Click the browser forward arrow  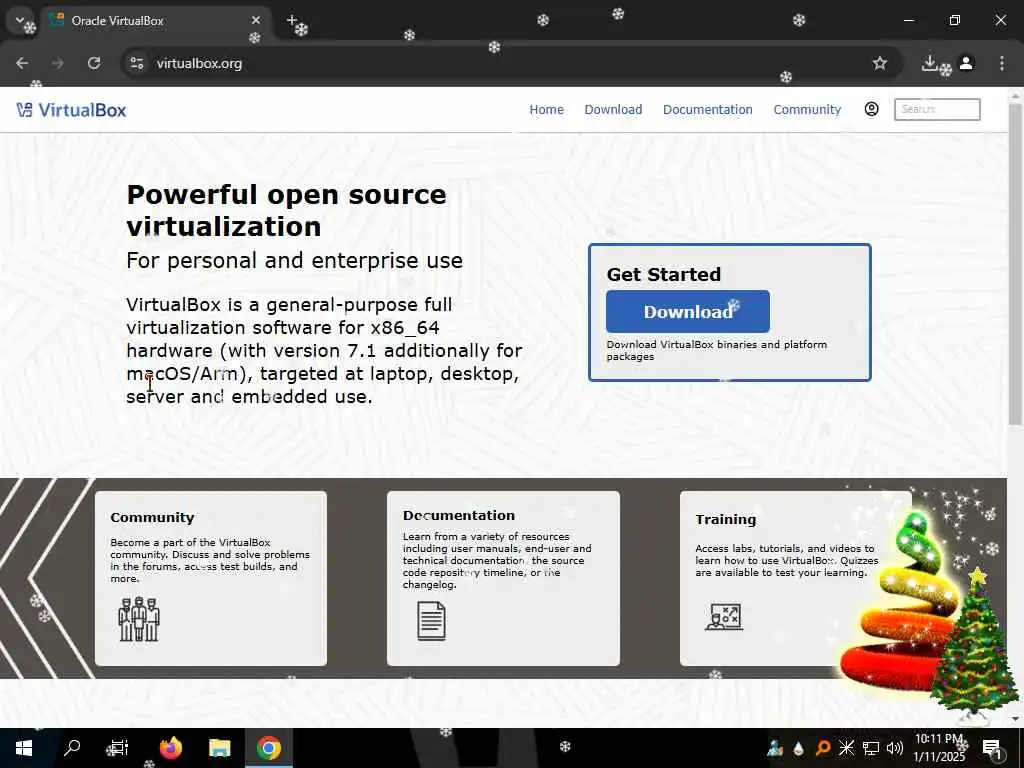[x=58, y=63]
